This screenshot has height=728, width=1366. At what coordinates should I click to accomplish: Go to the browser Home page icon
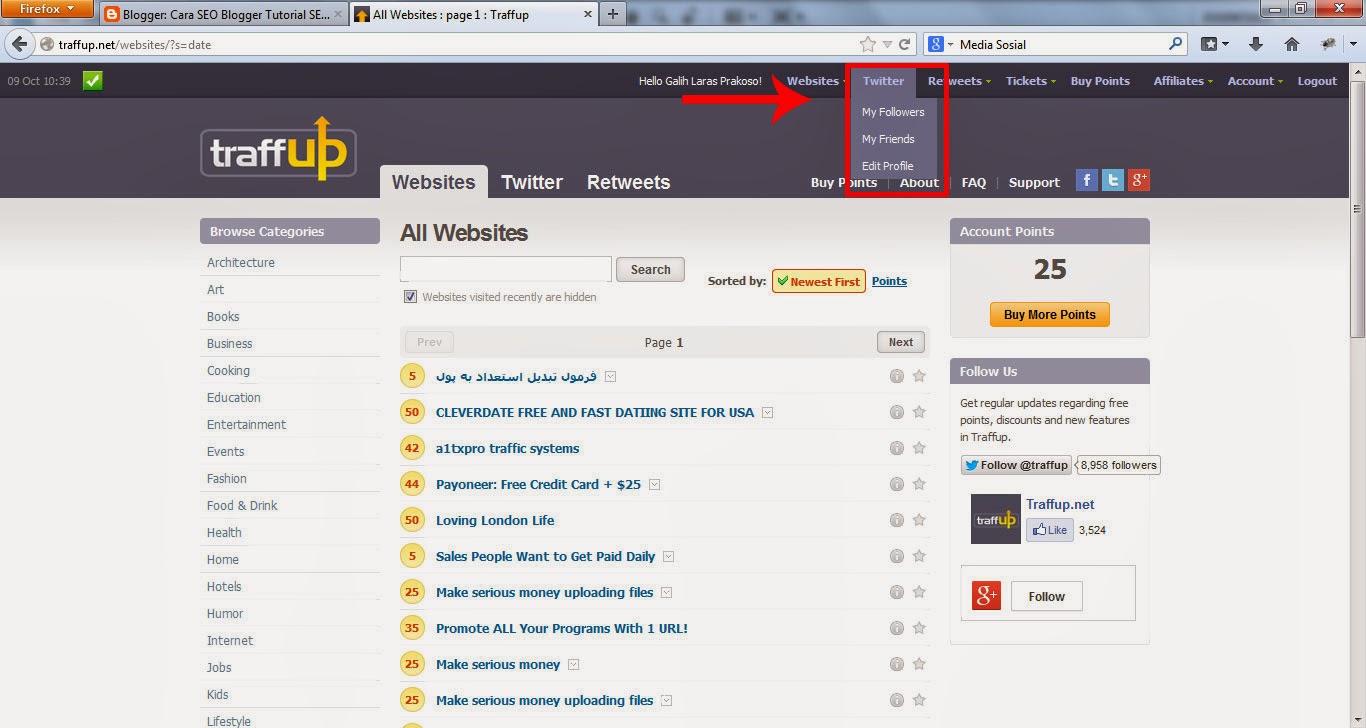[x=1292, y=44]
